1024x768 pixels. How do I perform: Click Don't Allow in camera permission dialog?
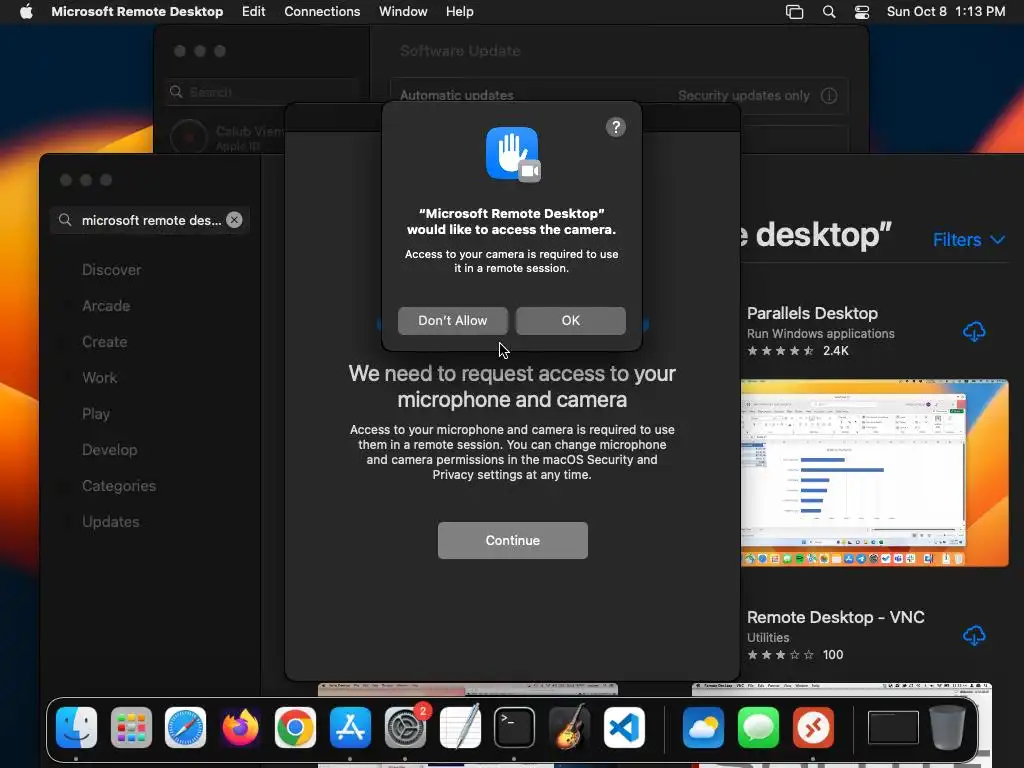click(x=453, y=321)
